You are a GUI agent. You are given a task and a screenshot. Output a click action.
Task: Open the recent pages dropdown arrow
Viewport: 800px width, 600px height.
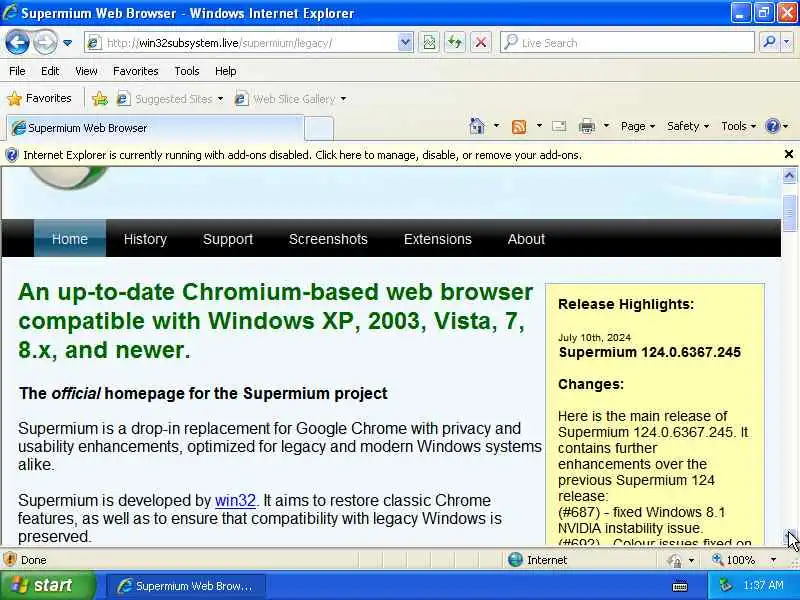click(x=67, y=43)
